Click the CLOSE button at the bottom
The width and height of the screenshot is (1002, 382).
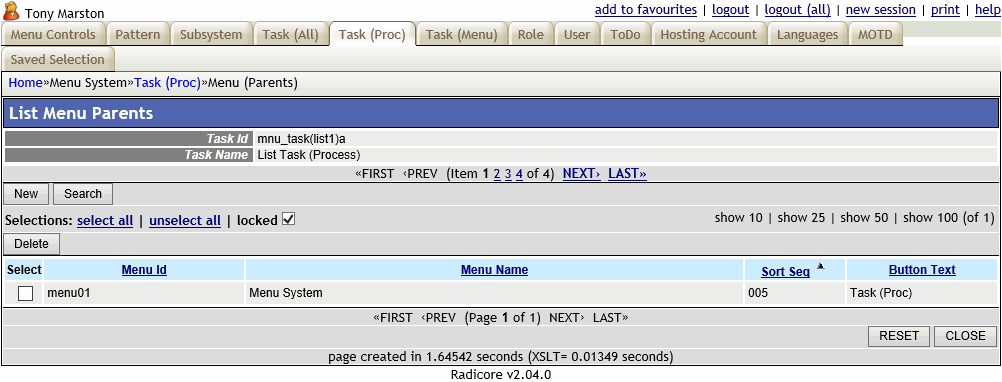pyautogui.click(x=965, y=336)
